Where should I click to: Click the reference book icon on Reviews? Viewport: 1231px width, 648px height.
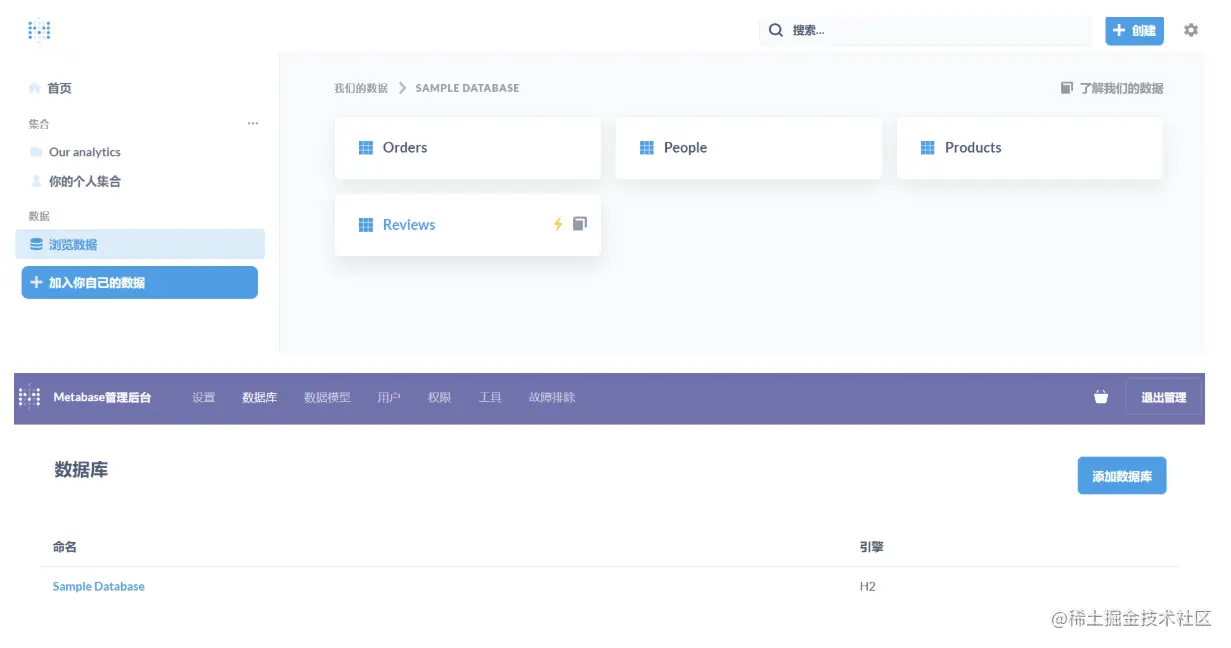(580, 224)
